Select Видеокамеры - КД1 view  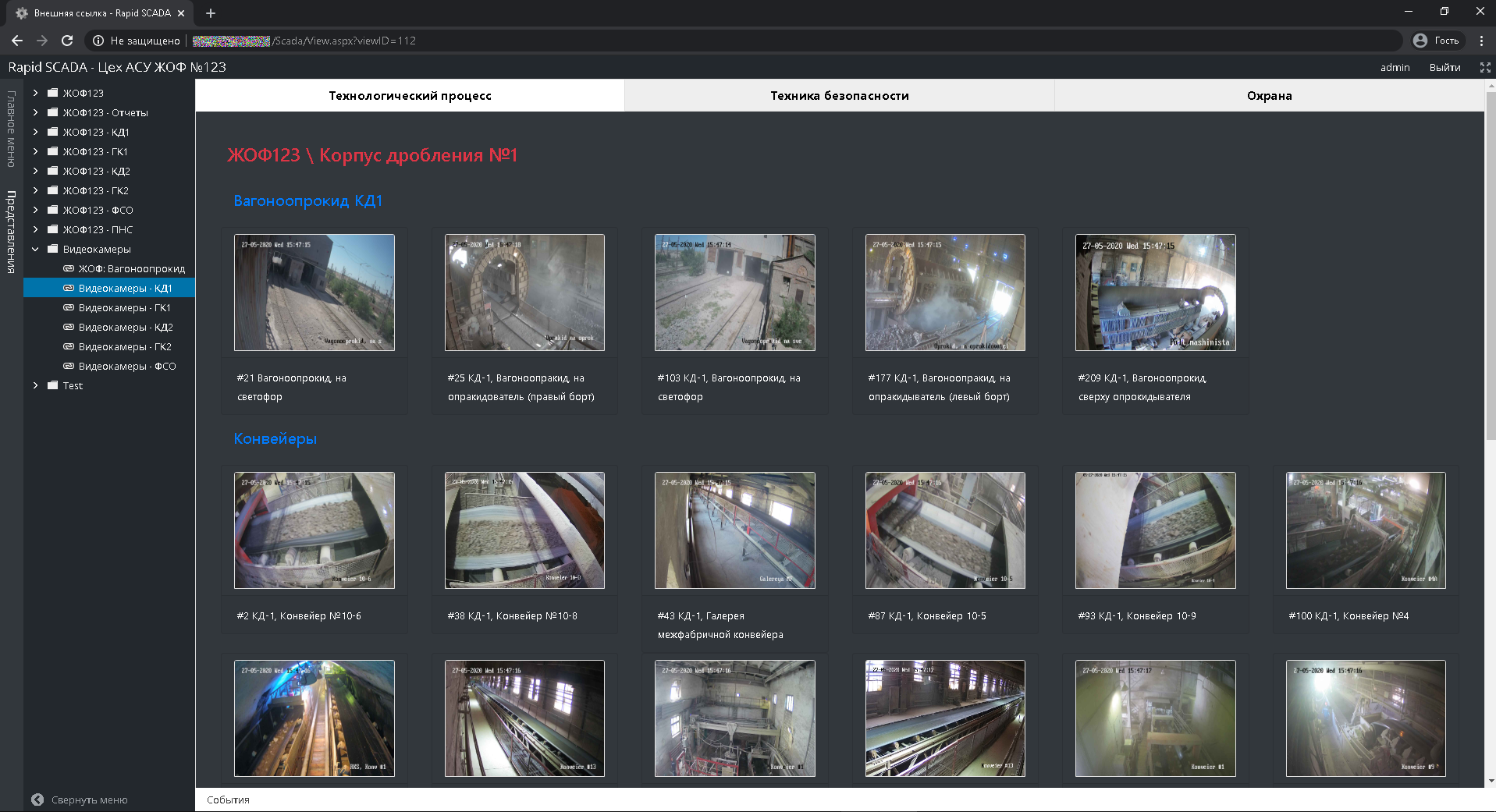pyautogui.click(x=109, y=288)
